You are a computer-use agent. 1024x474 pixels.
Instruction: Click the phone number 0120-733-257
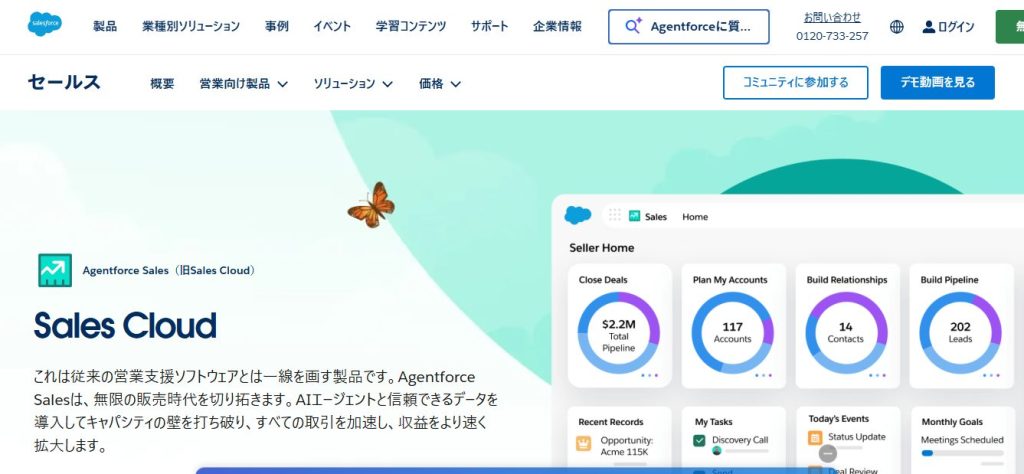832,36
